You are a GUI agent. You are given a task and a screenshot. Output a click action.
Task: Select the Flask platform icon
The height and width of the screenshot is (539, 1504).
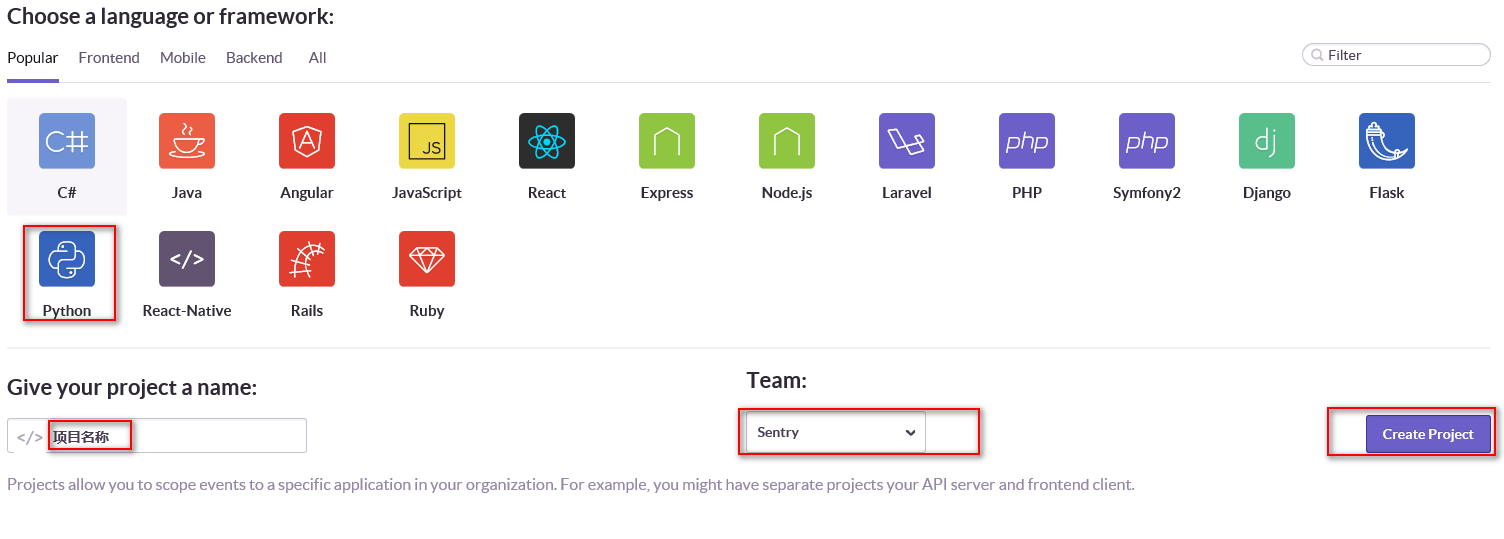[x=1387, y=141]
